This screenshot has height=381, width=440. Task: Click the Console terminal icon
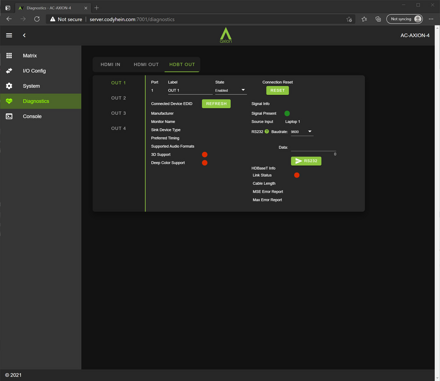click(9, 116)
